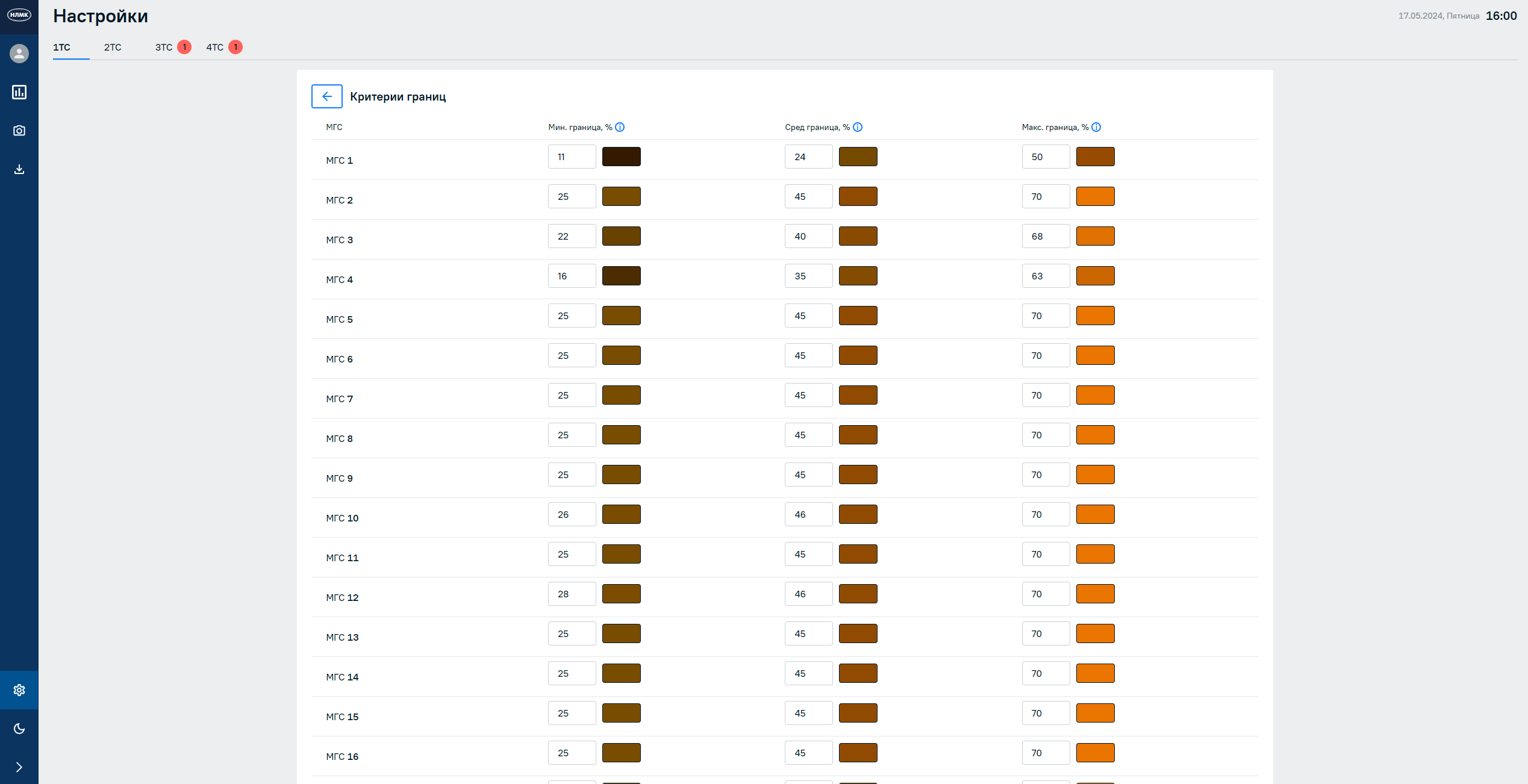Edit МГС 8 min boundary field

pos(572,435)
